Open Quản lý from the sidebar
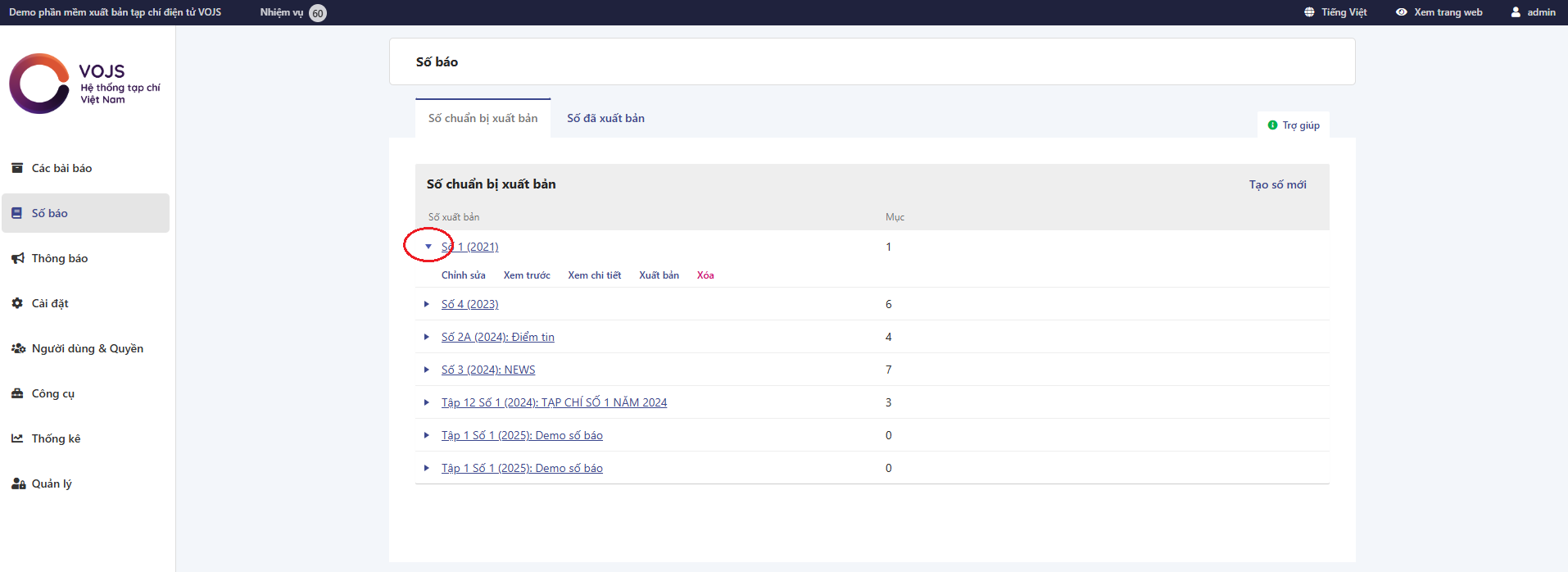 52,483
